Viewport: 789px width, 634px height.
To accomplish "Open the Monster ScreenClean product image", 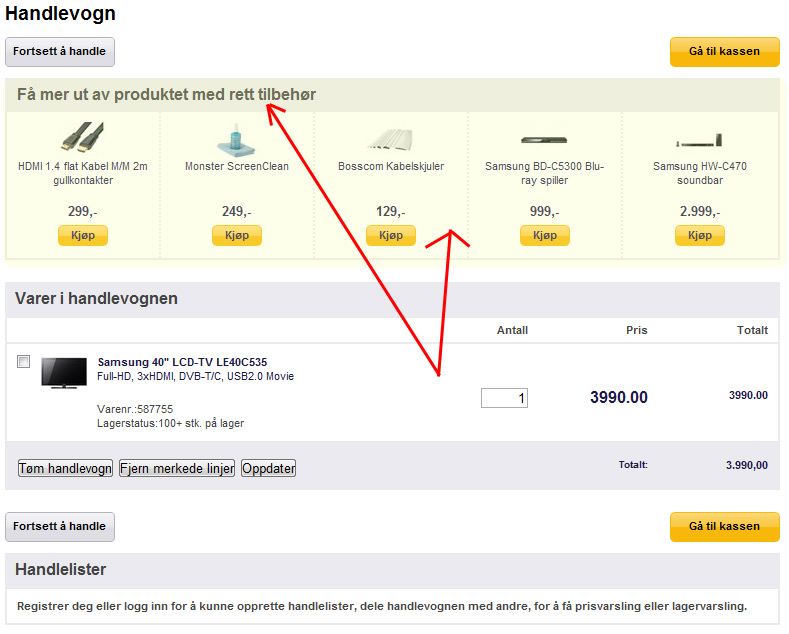I will [x=236, y=140].
